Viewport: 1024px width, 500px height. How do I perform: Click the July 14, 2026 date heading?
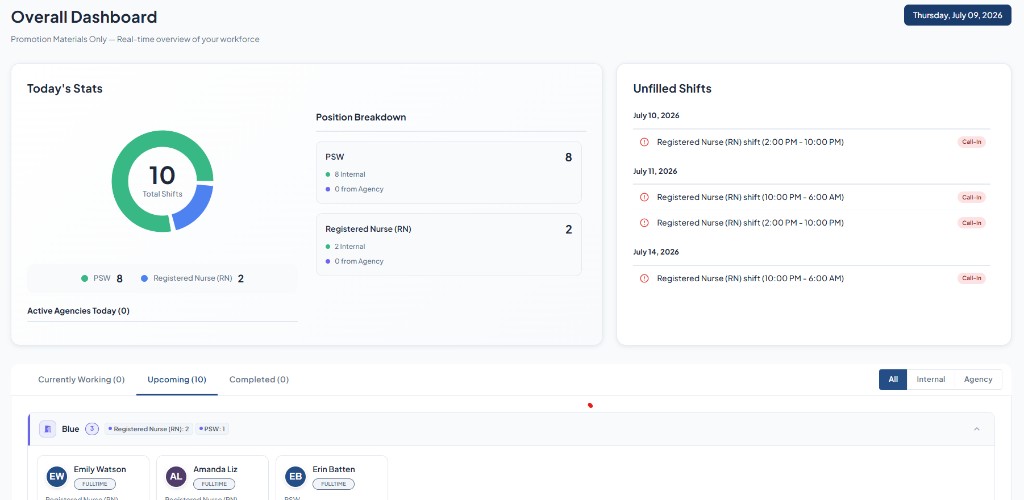655,252
